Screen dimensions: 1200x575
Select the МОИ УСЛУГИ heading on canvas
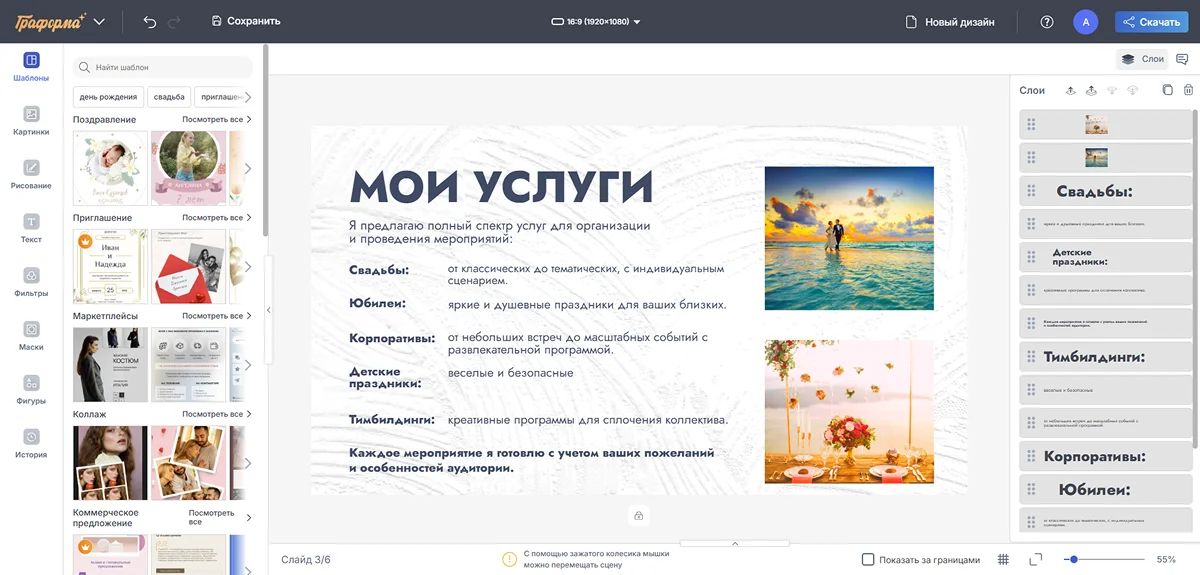point(501,187)
